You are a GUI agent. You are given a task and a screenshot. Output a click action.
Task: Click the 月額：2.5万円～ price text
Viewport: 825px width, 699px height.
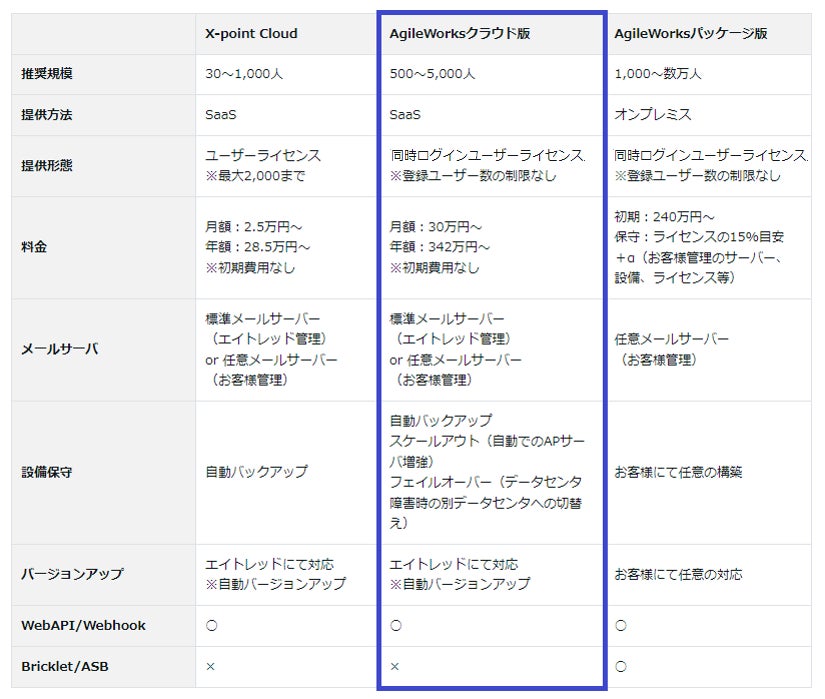pyautogui.click(x=253, y=227)
